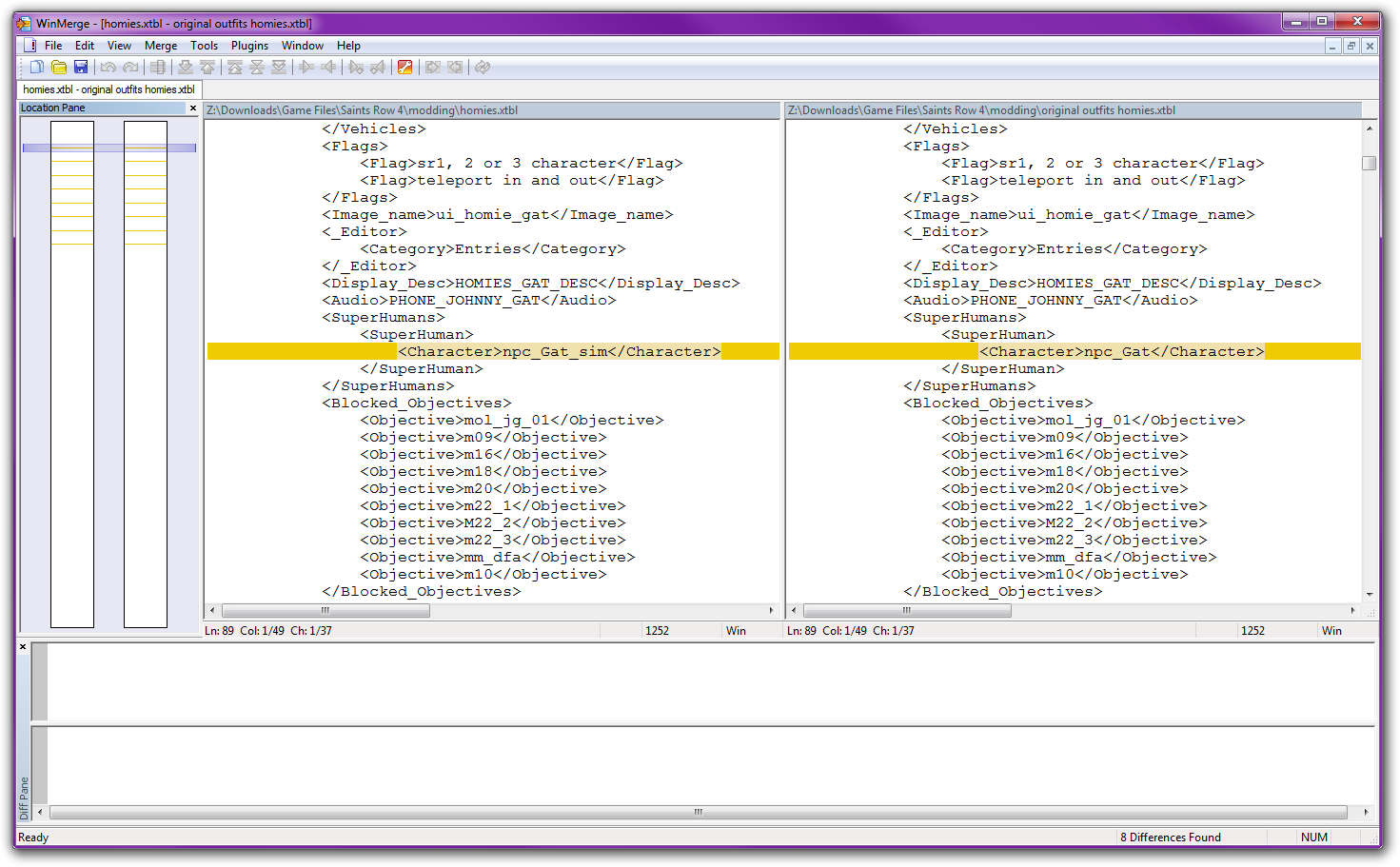Click left pane mol_jg_01 Objective line
The image size is (1400, 867).
click(511, 421)
